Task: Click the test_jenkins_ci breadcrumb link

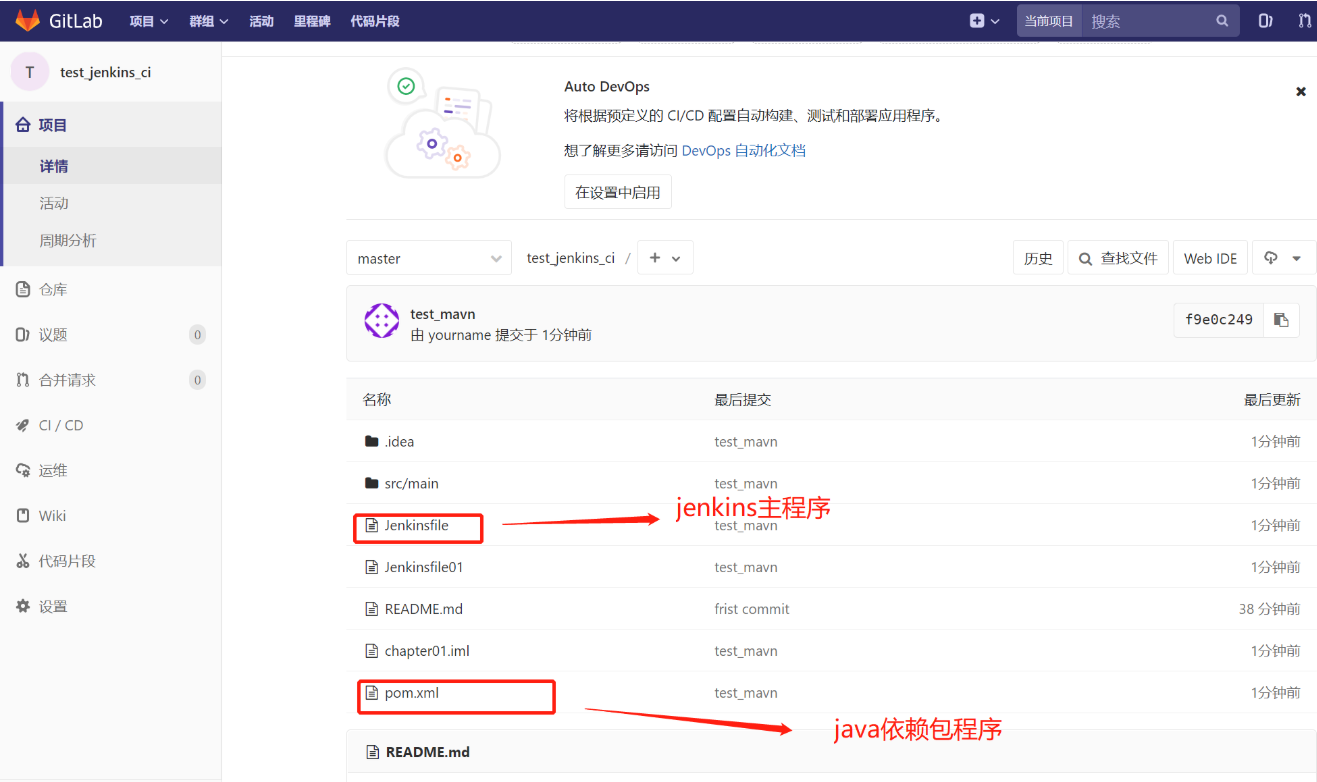Action: [x=571, y=258]
